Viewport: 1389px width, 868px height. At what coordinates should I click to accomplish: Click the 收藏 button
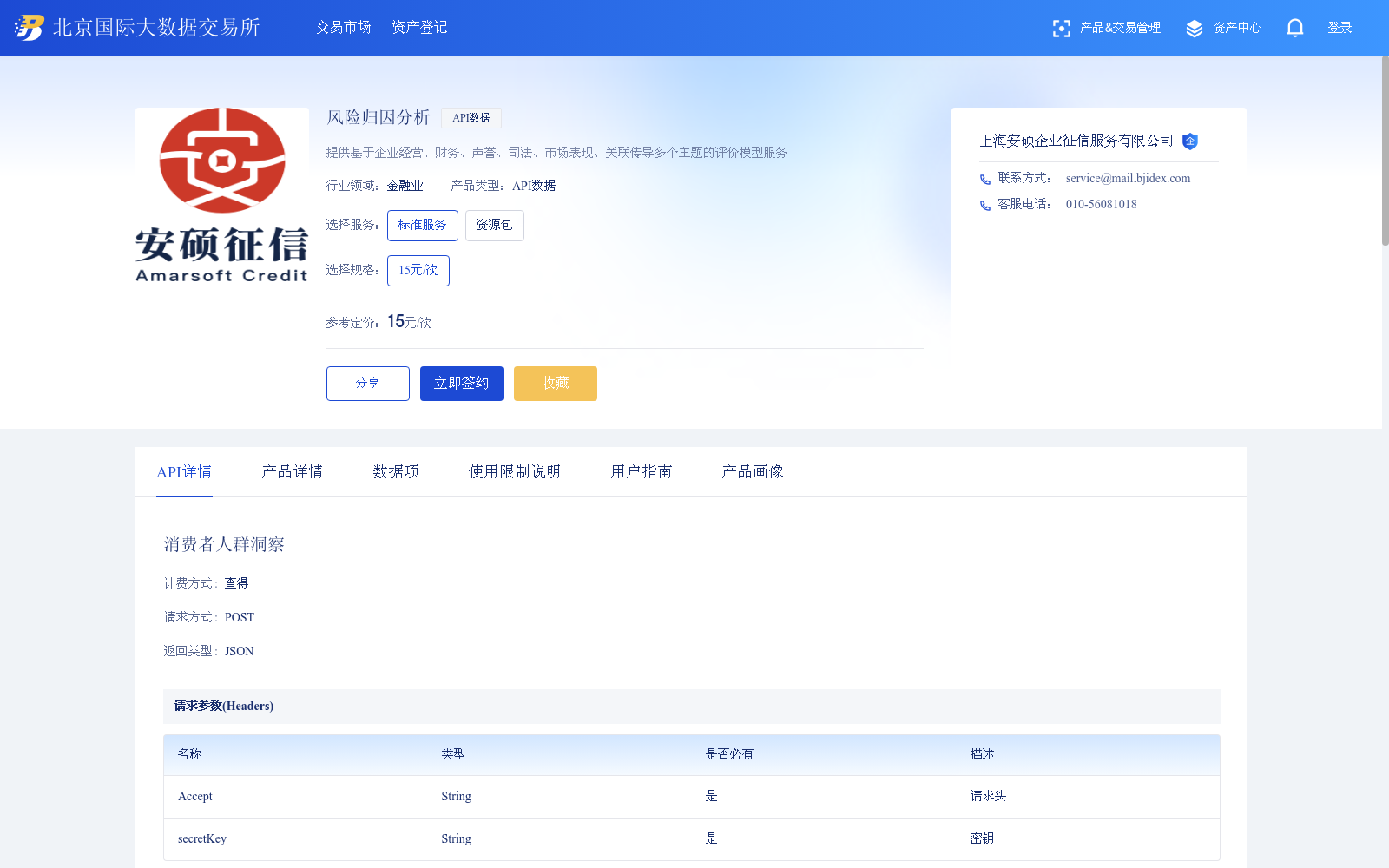(x=556, y=384)
